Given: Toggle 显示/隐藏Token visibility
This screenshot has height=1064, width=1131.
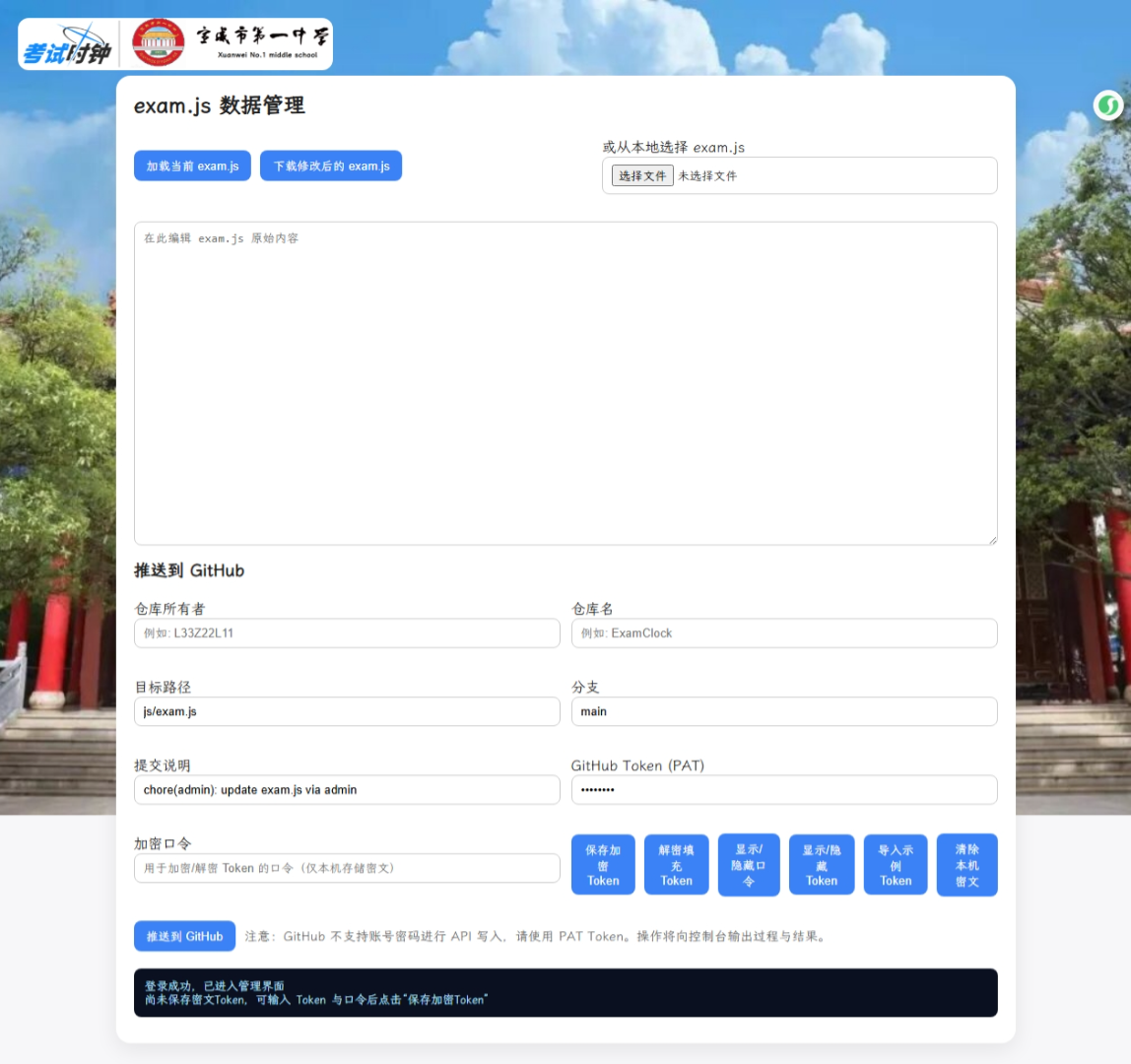Looking at the screenshot, I should pos(822,865).
